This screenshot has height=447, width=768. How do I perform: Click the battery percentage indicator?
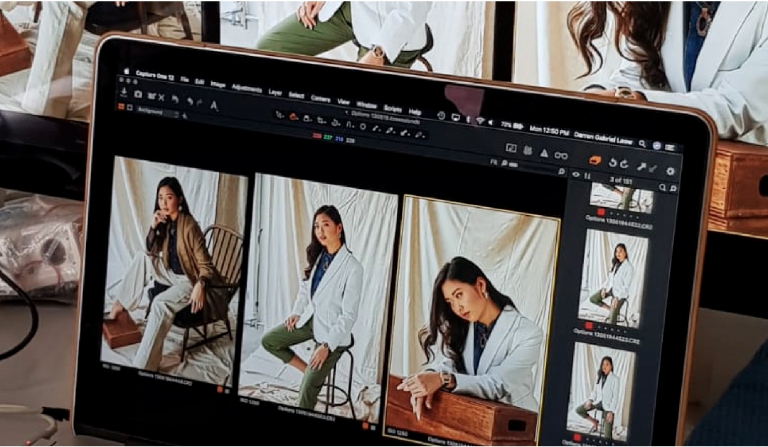[x=511, y=125]
